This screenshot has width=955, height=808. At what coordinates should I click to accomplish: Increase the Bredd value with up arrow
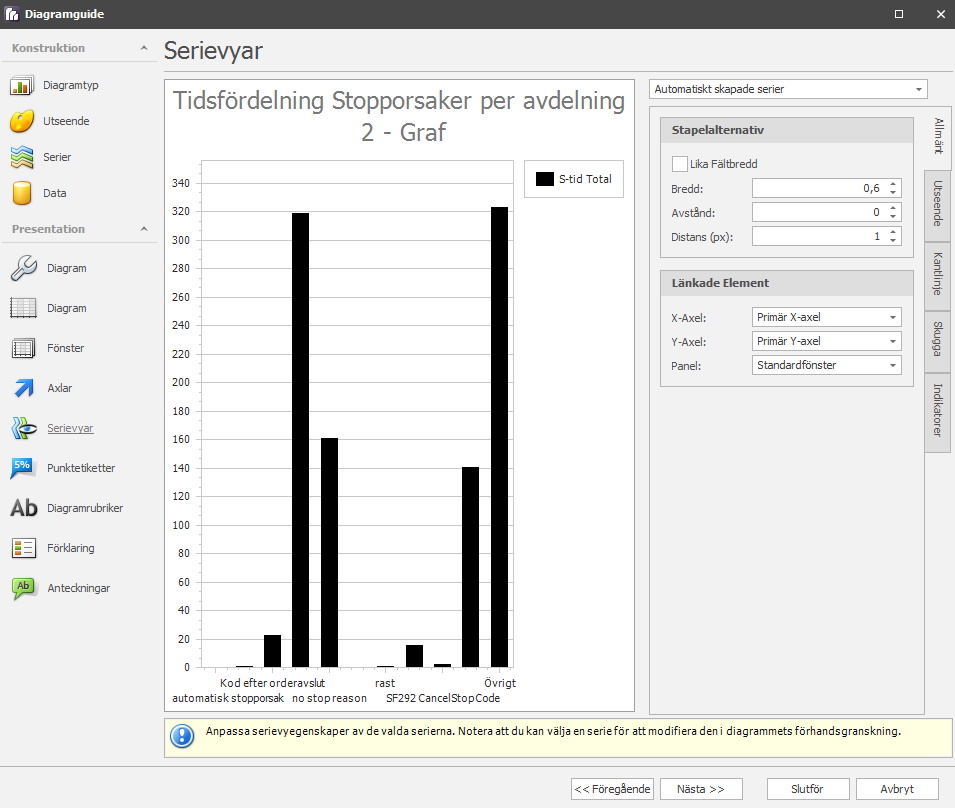coord(893,184)
